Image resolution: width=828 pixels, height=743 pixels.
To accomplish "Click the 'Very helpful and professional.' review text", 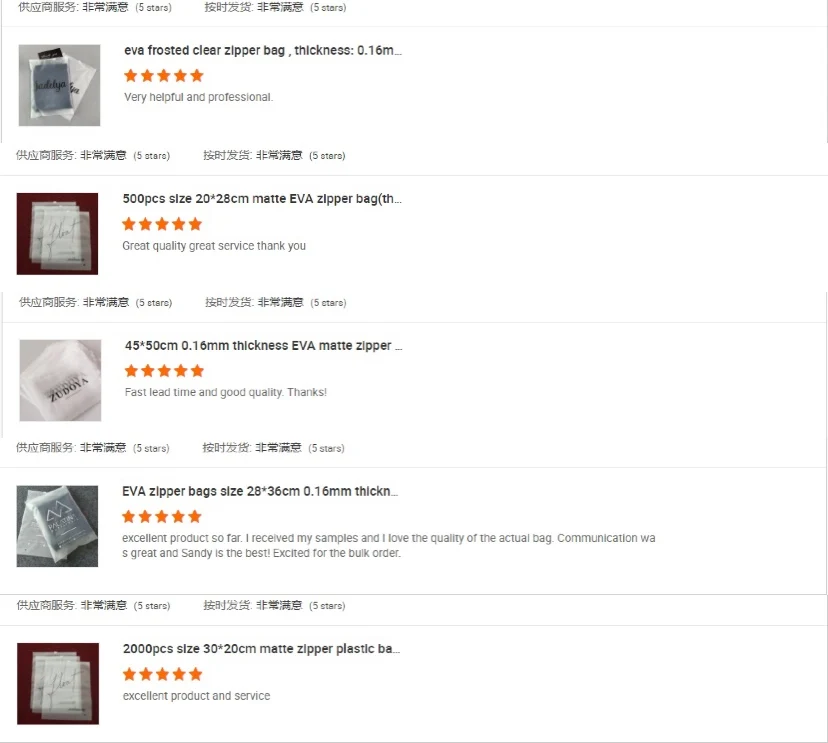I will coord(199,97).
